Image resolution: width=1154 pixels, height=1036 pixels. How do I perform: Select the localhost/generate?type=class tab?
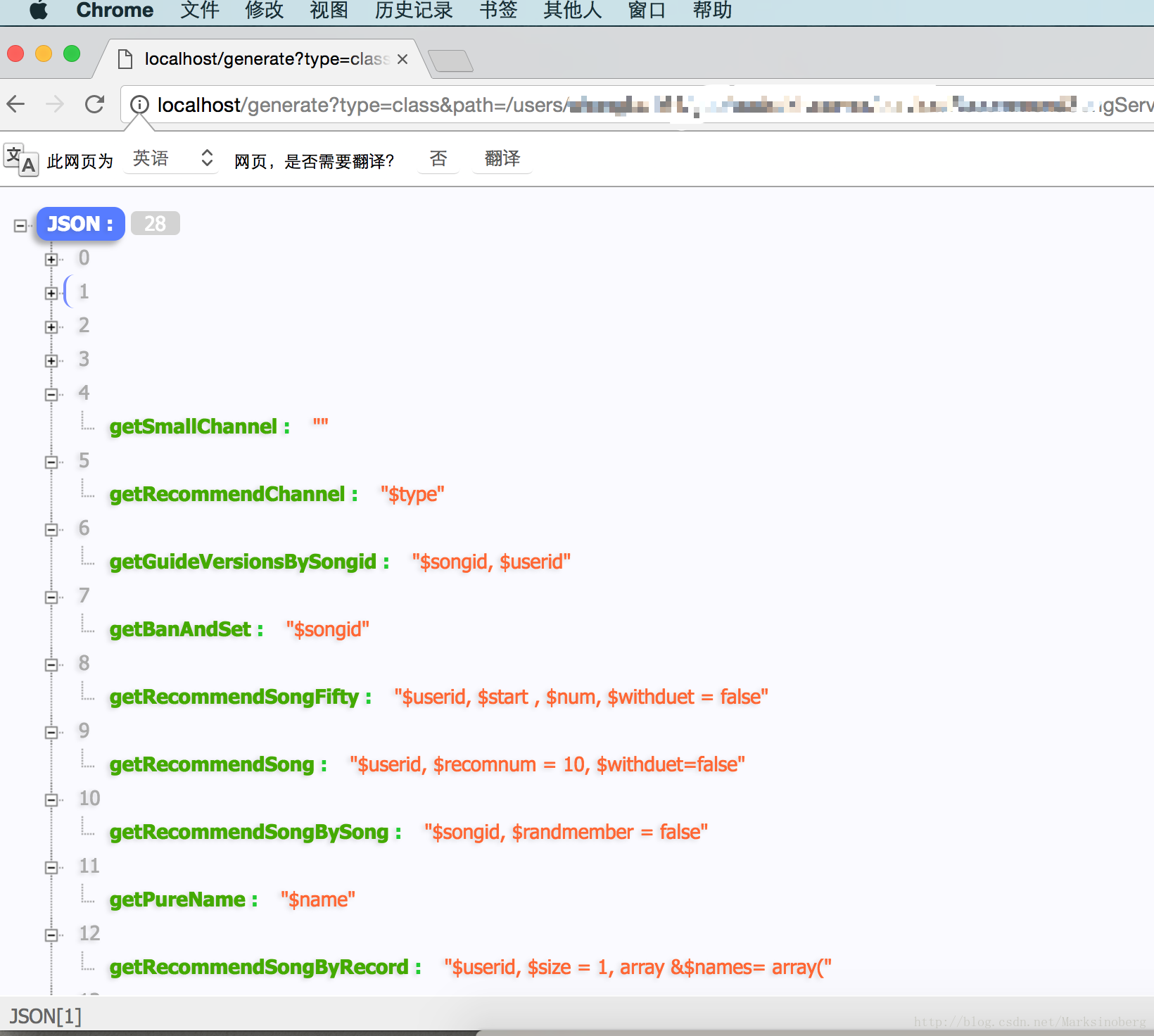(262, 59)
